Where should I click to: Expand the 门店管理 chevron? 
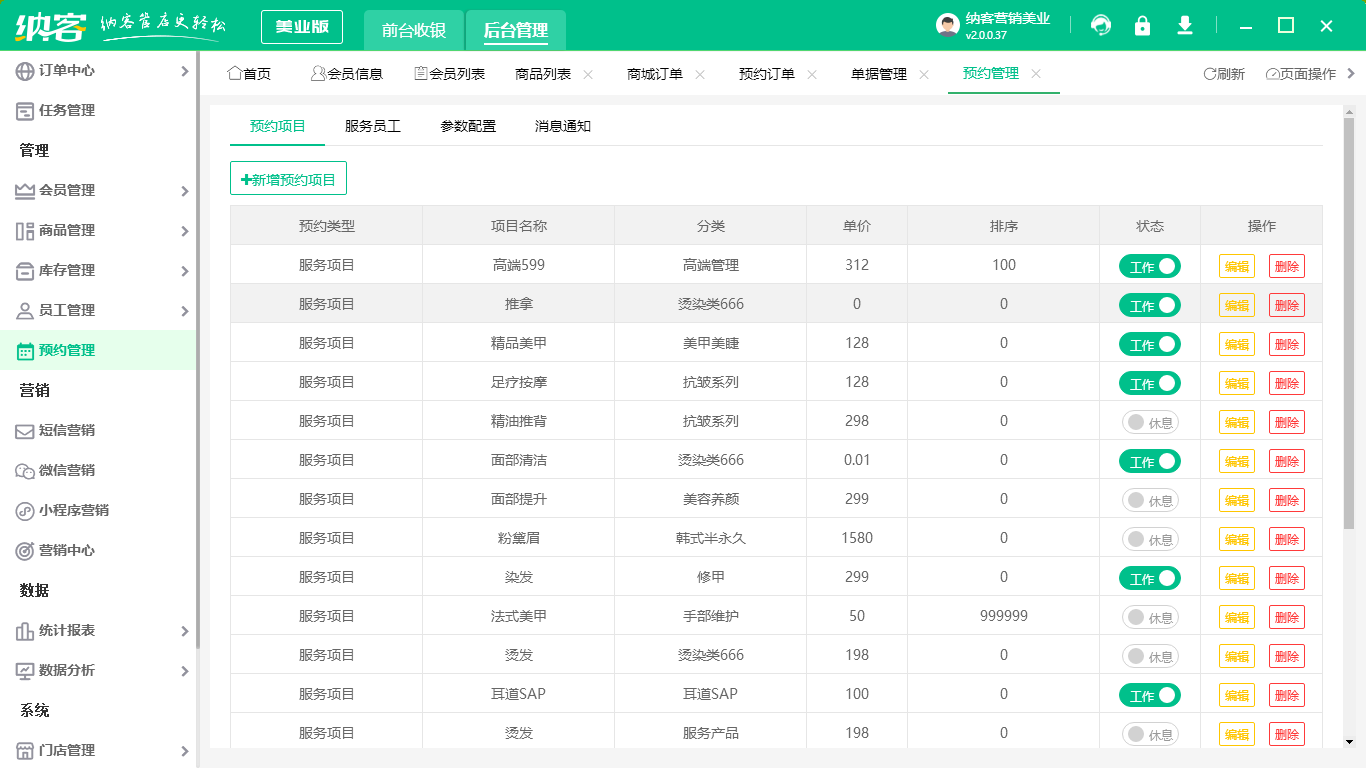click(185, 751)
